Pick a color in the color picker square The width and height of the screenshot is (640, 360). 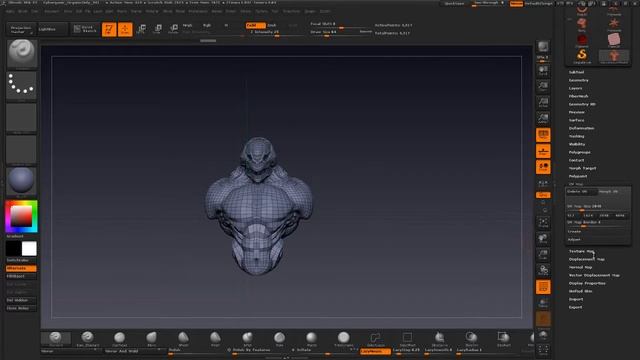pyautogui.click(x=21, y=216)
